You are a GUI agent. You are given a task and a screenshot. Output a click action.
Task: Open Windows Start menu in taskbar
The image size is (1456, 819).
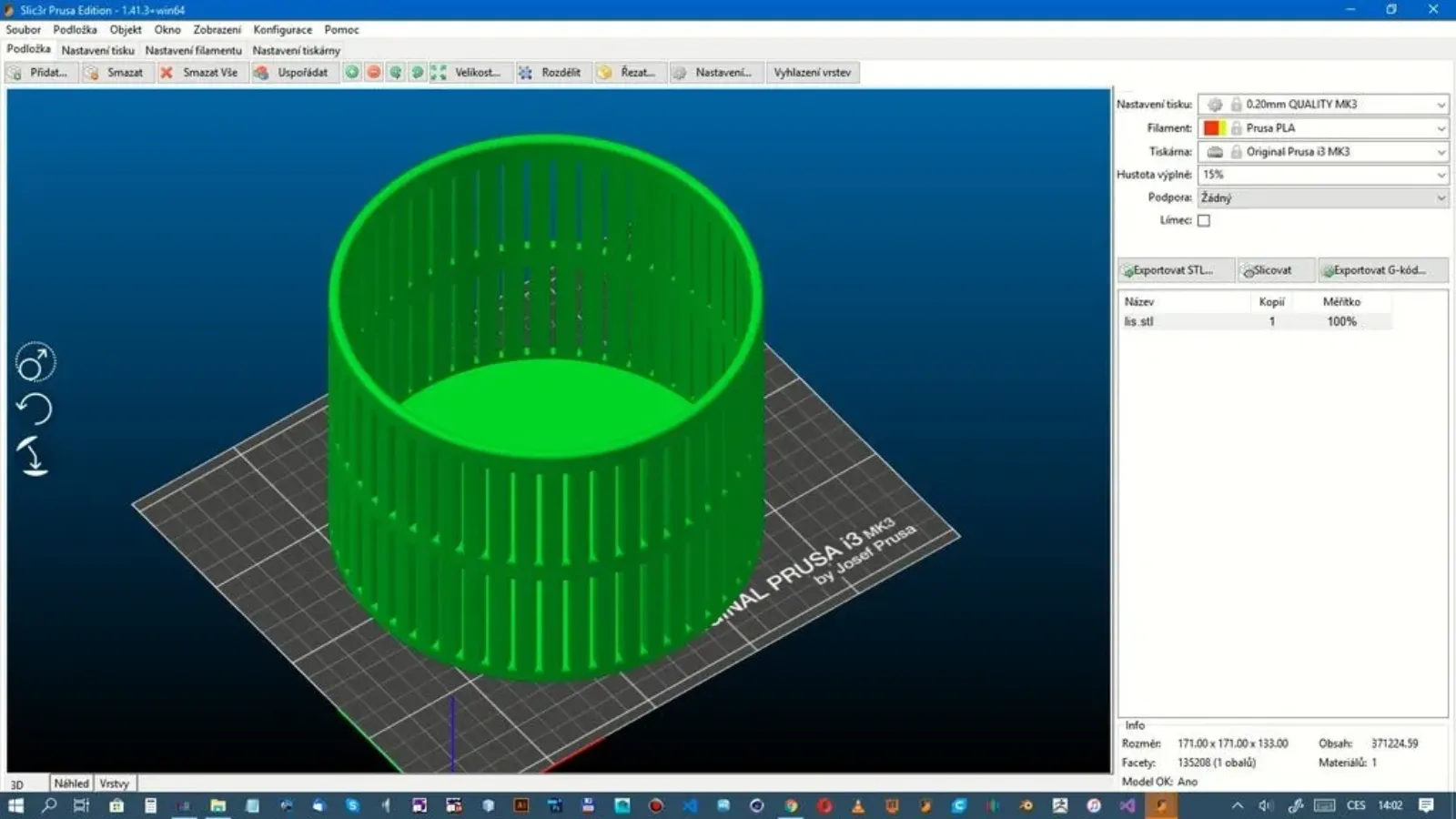point(15,805)
